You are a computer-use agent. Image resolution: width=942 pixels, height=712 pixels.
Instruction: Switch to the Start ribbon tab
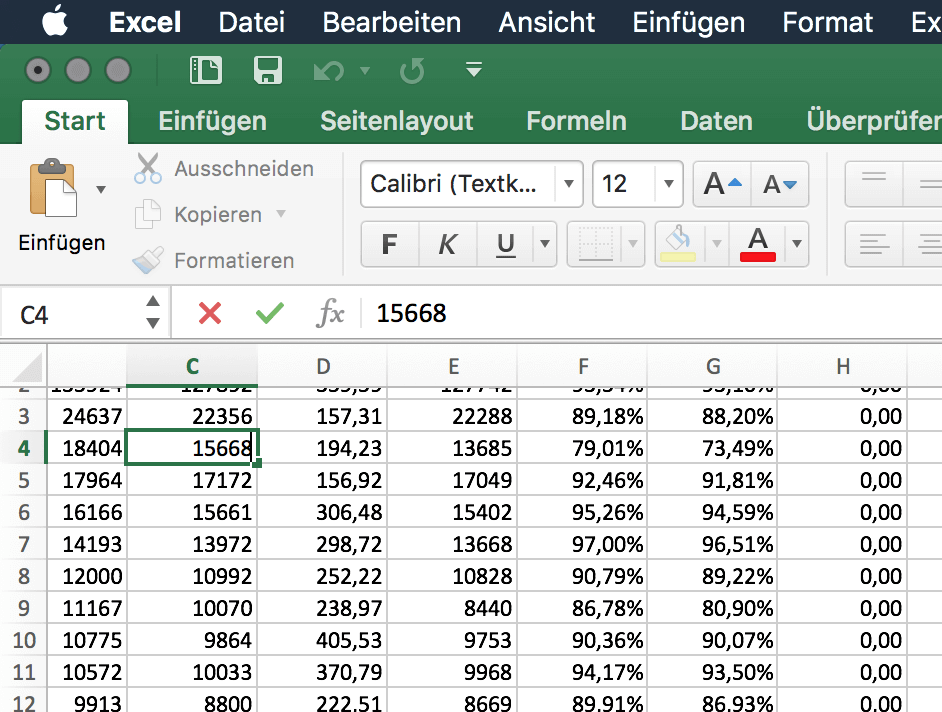click(75, 121)
